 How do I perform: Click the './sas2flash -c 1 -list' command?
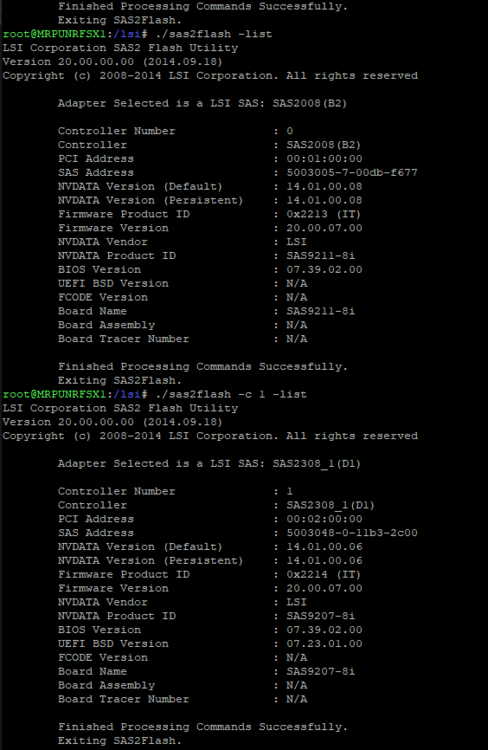tap(228, 394)
